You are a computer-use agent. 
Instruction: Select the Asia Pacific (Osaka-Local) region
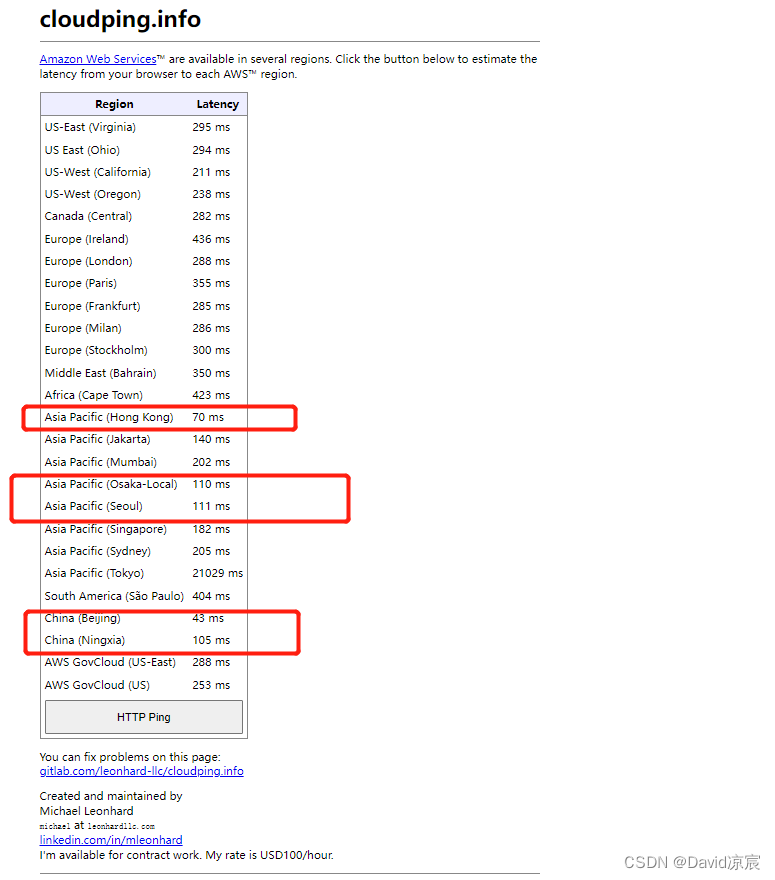tap(111, 484)
